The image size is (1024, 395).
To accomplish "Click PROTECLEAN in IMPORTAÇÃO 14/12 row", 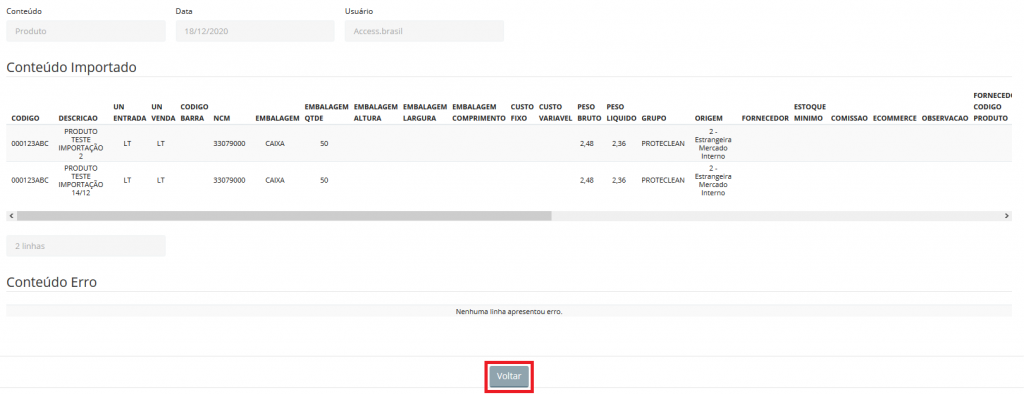I will coord(663,180).
